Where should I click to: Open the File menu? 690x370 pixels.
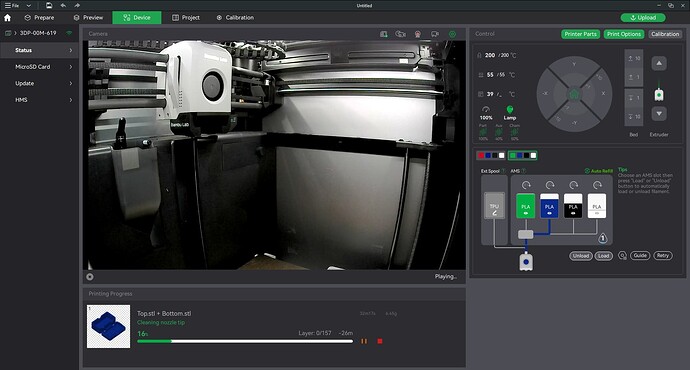point(12,5)
